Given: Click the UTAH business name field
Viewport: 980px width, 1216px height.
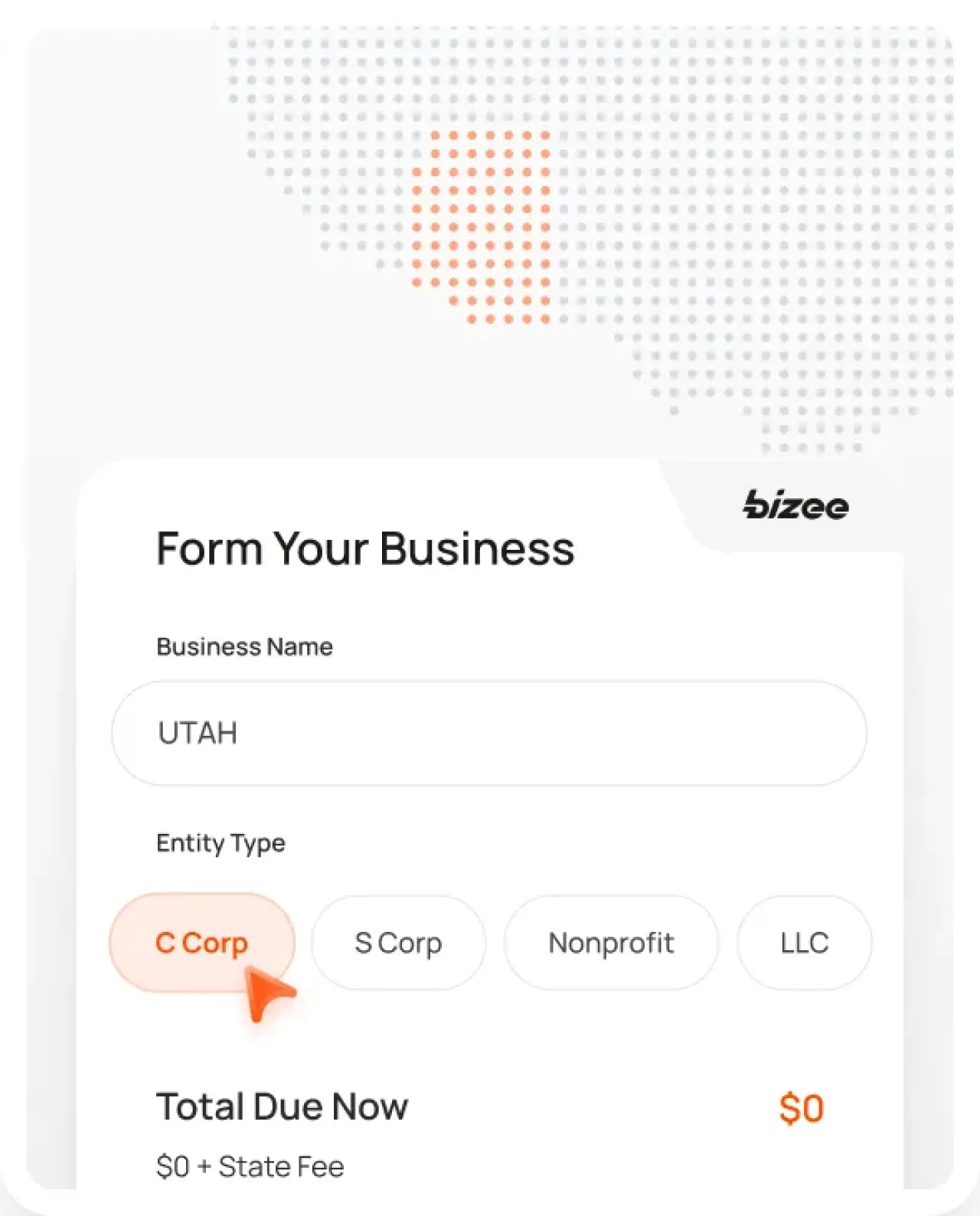Looking at the screenshot, I should (488, 733).
